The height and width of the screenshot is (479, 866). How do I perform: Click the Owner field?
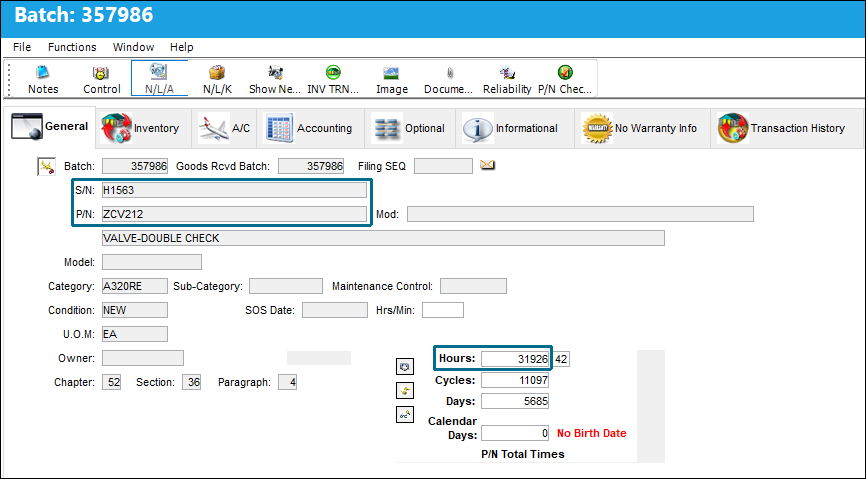point(143,358)
